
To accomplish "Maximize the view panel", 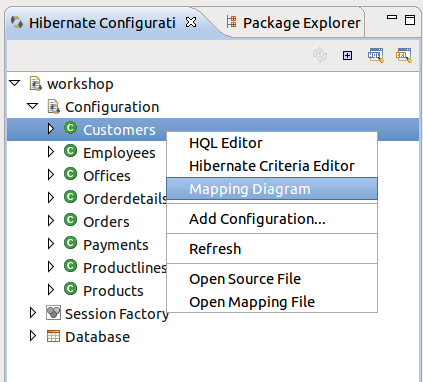I will (410, 20).
